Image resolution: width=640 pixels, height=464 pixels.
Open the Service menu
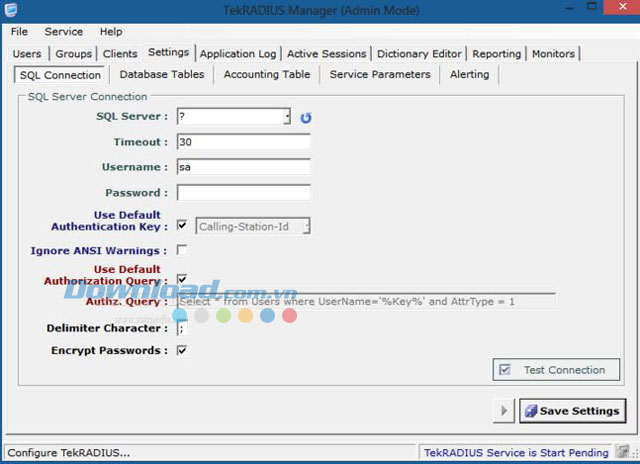tap(64, 31)
